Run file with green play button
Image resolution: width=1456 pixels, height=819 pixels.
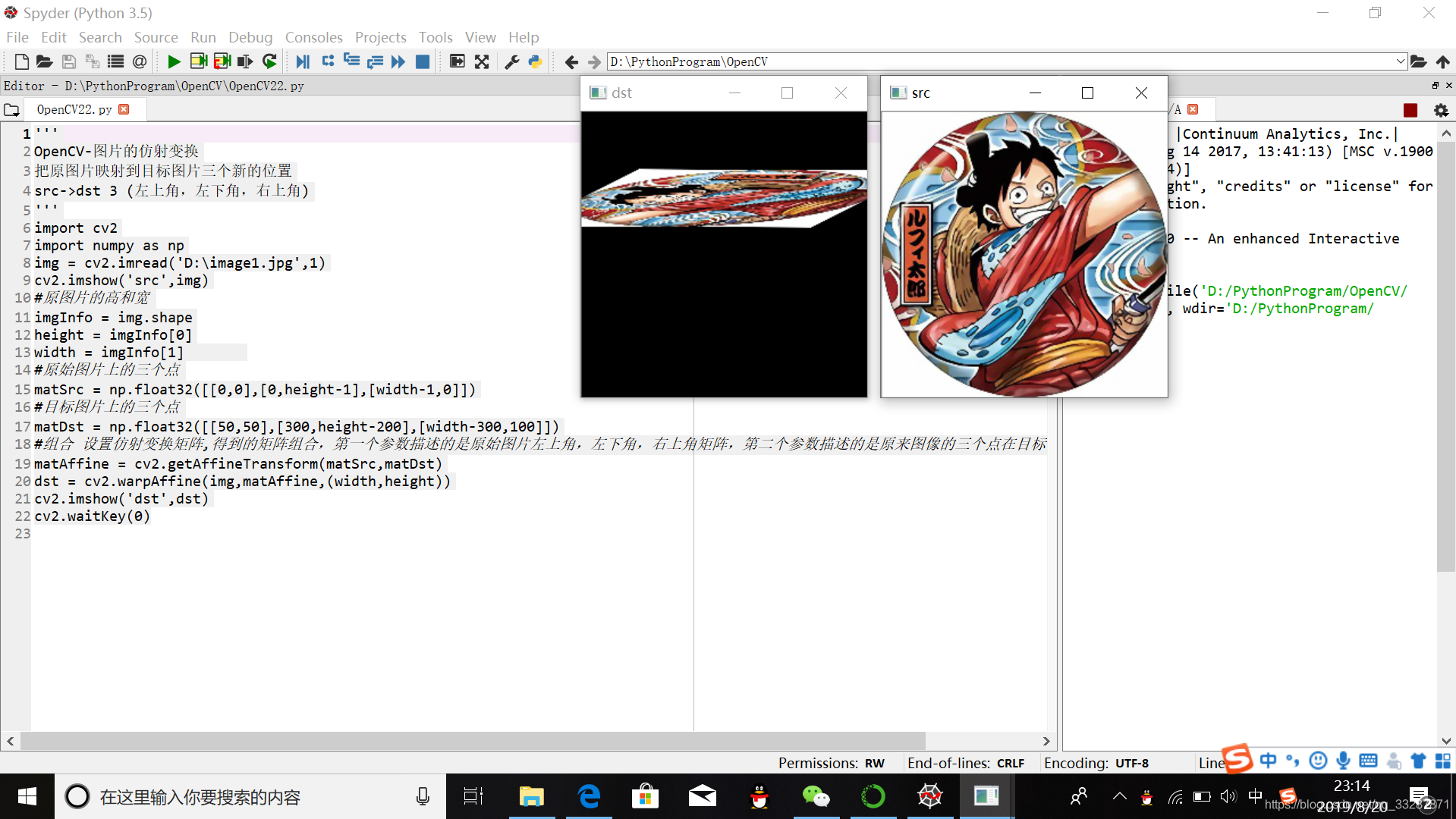pyautogui.click(x=174, y=61)
